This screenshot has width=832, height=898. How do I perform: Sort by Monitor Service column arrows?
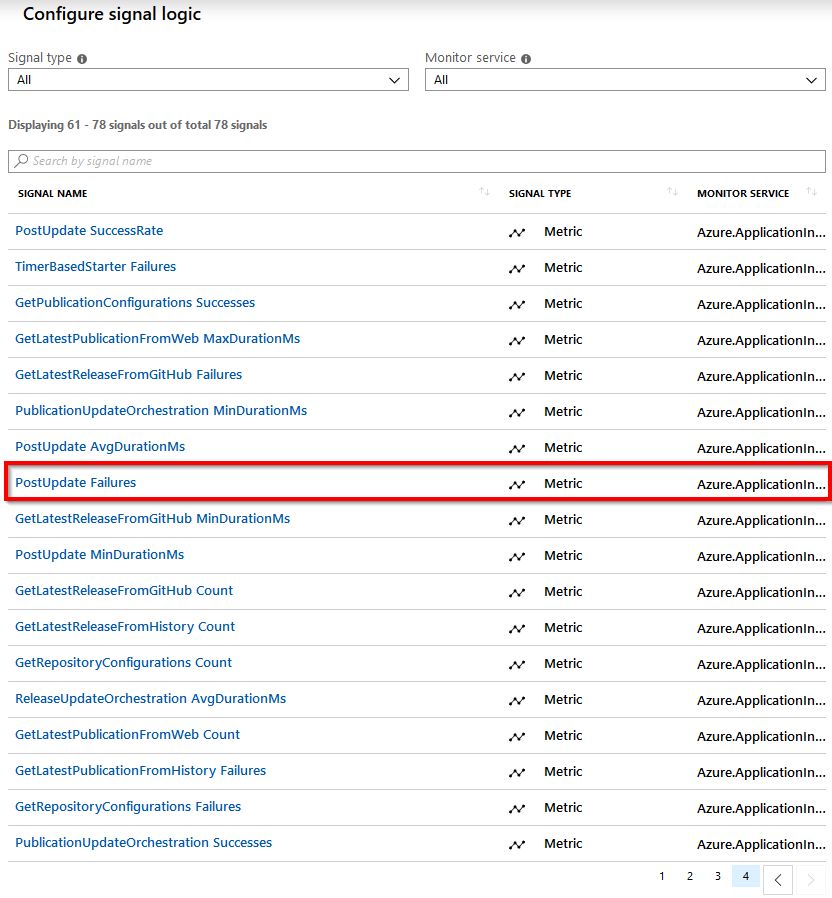pos(811,192)
